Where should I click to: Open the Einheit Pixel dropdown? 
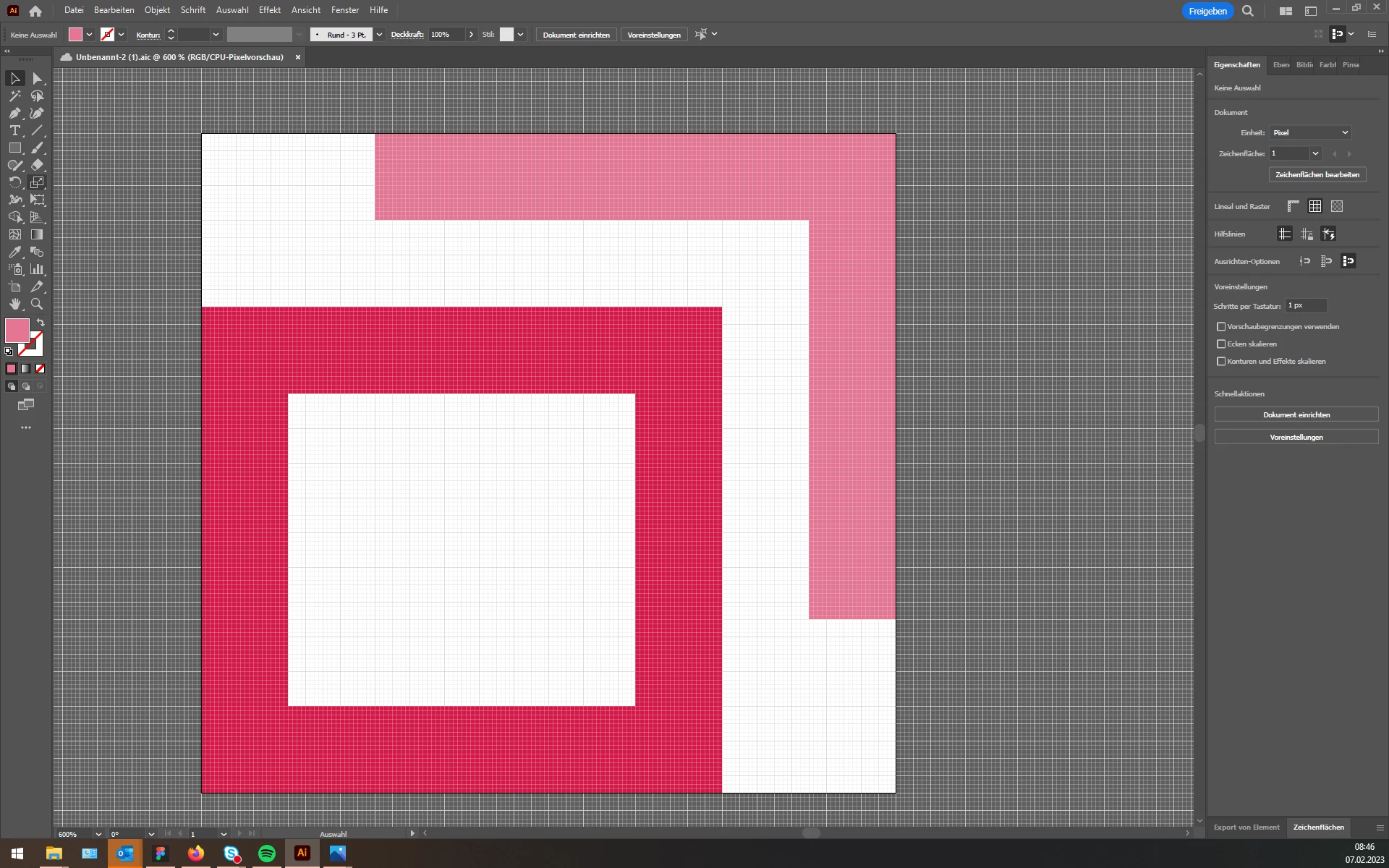(1310, 132)
